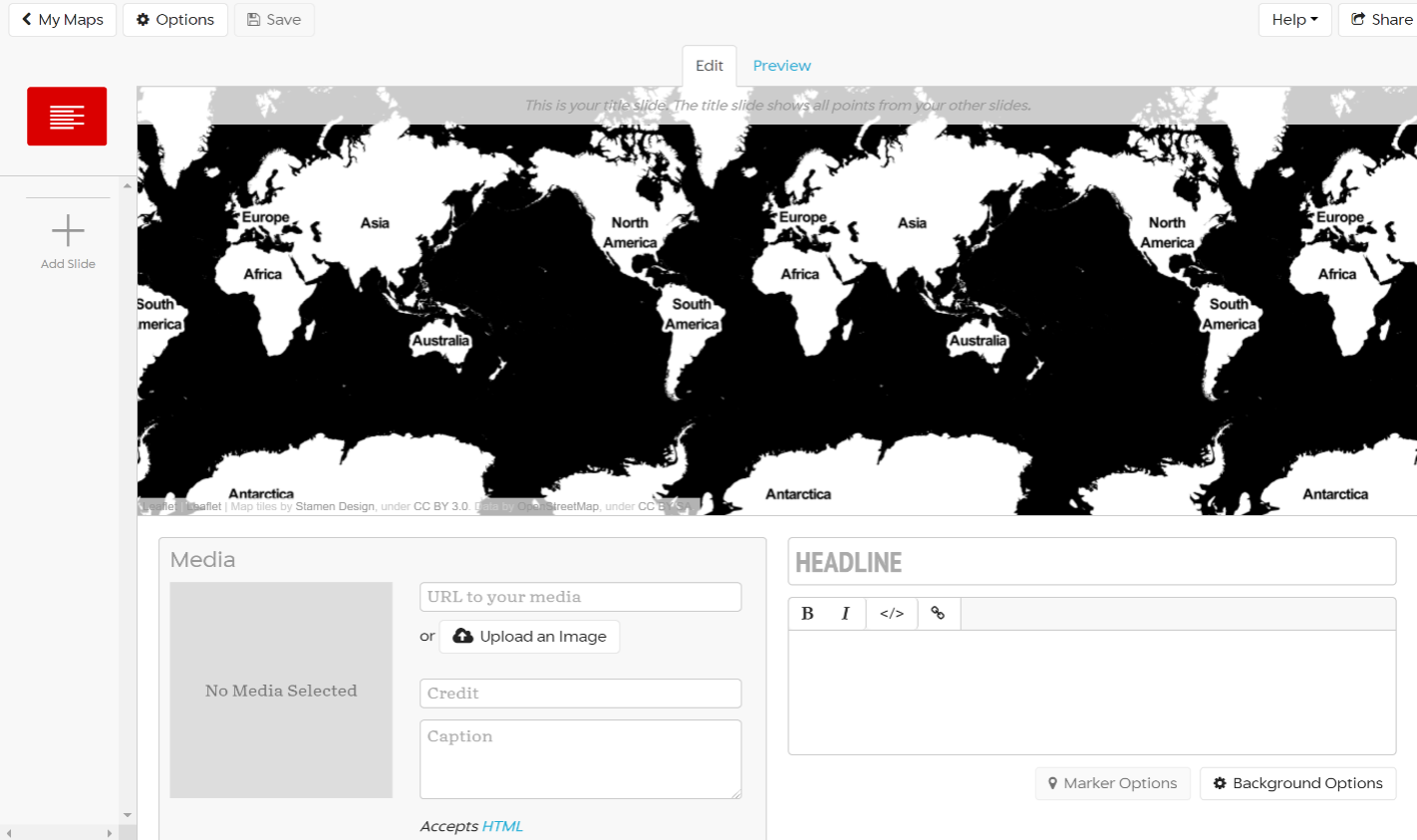Toggle the HTML code view icon
The height and width of the screenshot is (840, 1417).
[892, 614]
